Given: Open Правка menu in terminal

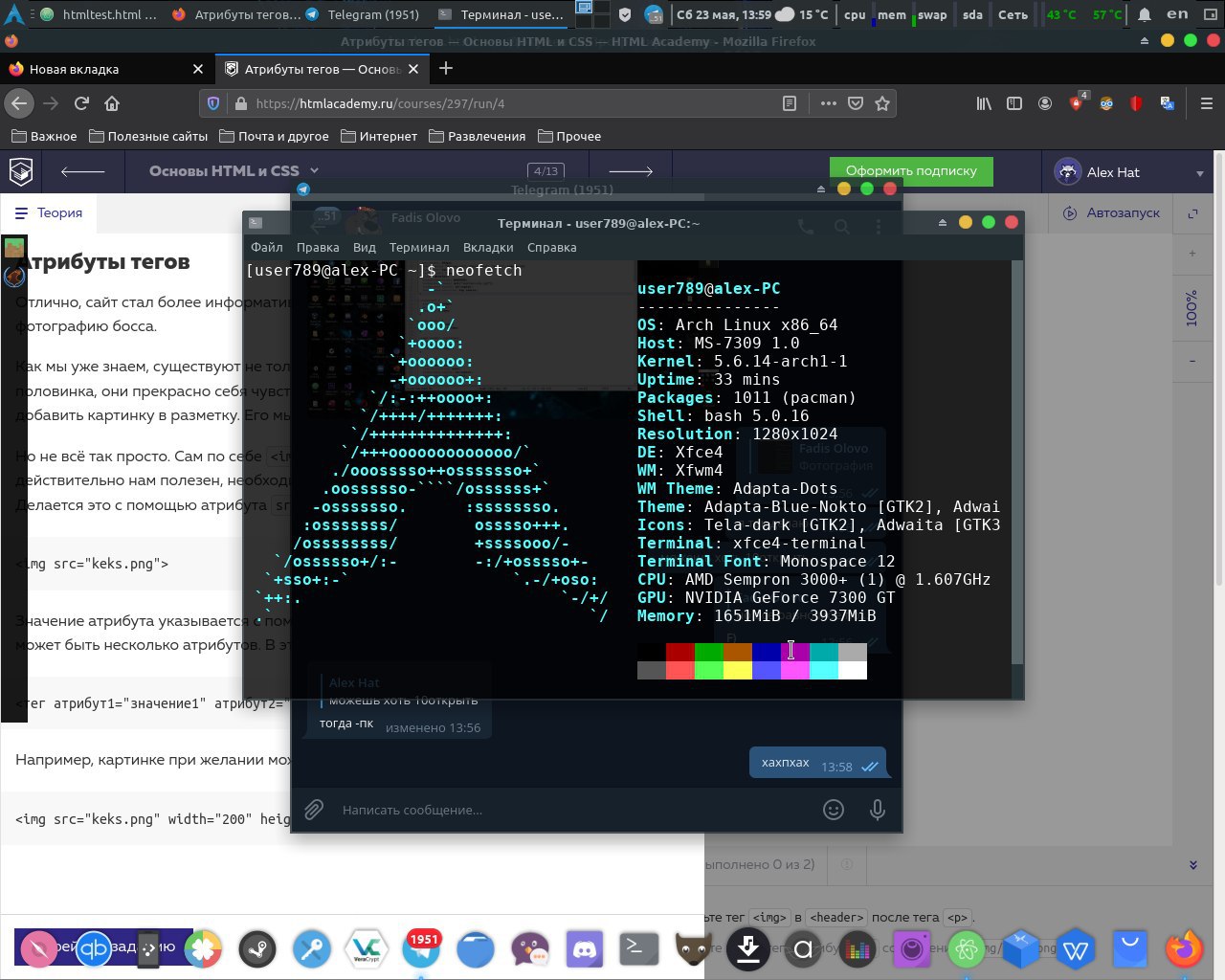Looking at the screenshot, I should point(318,247).
